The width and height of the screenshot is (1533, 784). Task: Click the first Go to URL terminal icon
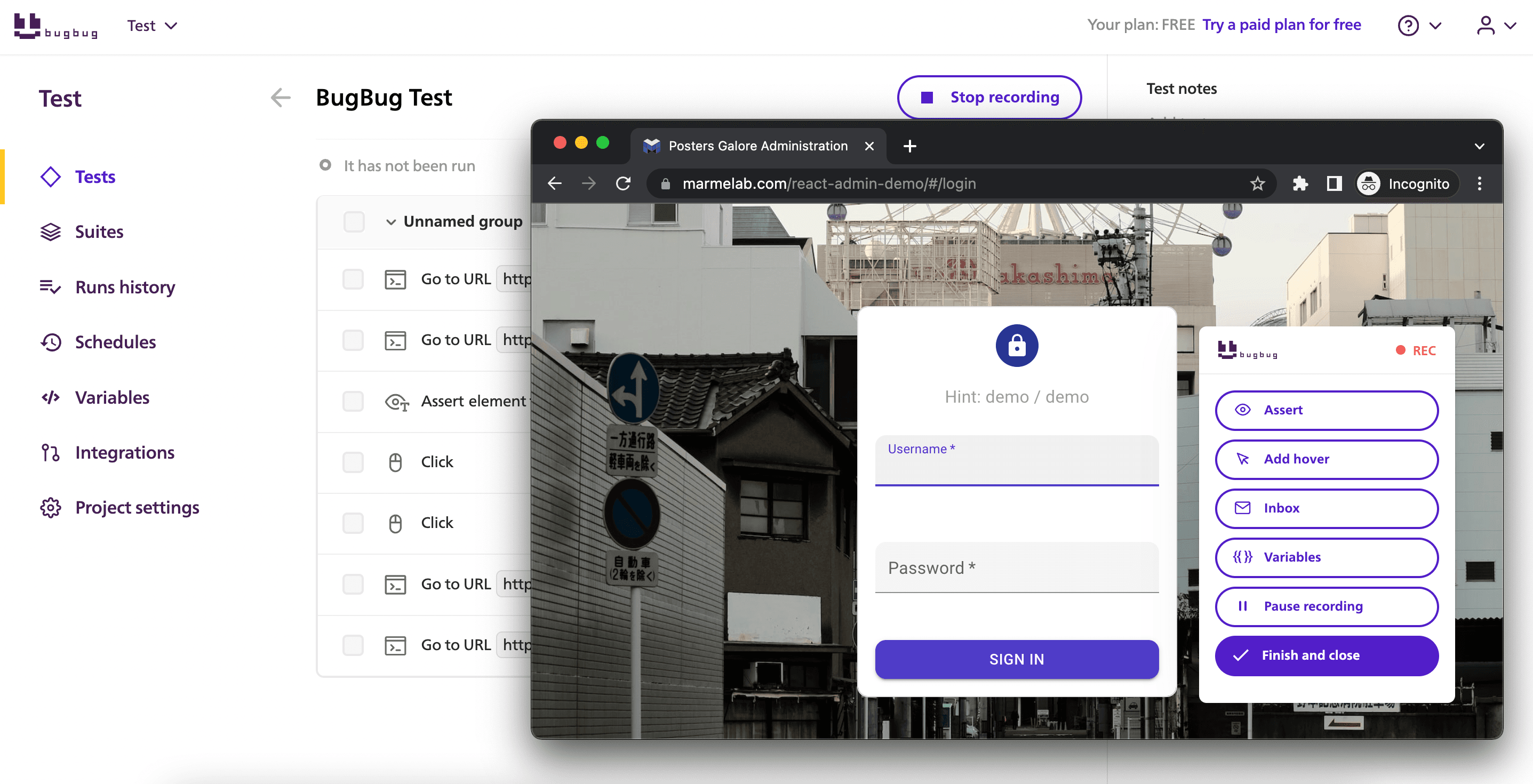(395, 279)
